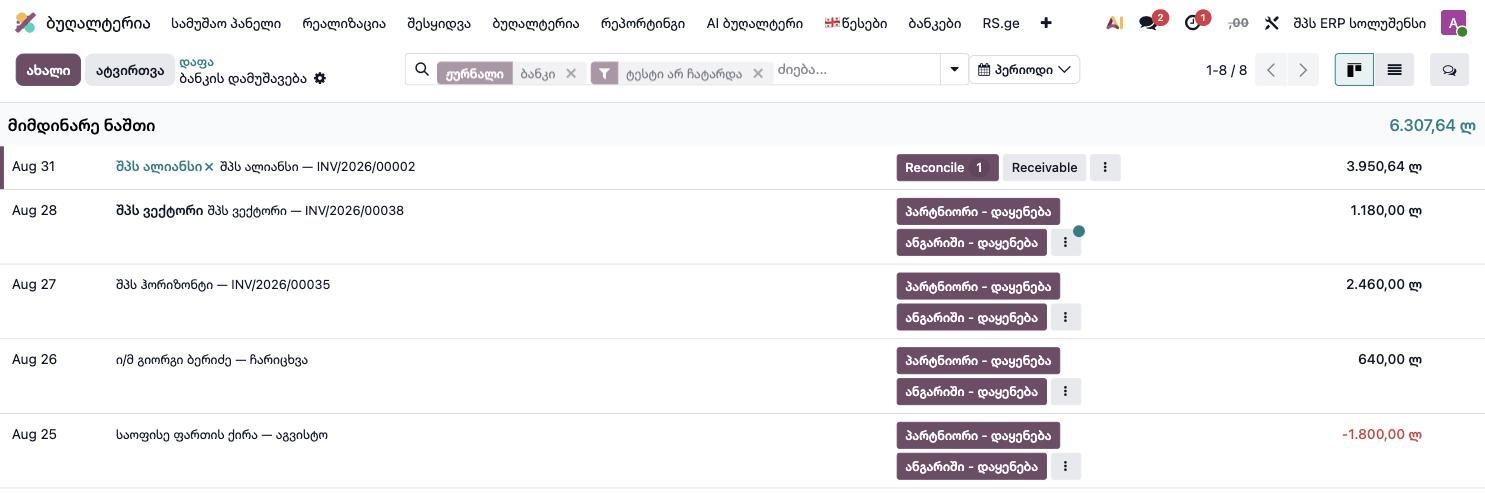Switch to kanban view
This screenshot has height=494, width=1485.
(x=1354, y=70)
